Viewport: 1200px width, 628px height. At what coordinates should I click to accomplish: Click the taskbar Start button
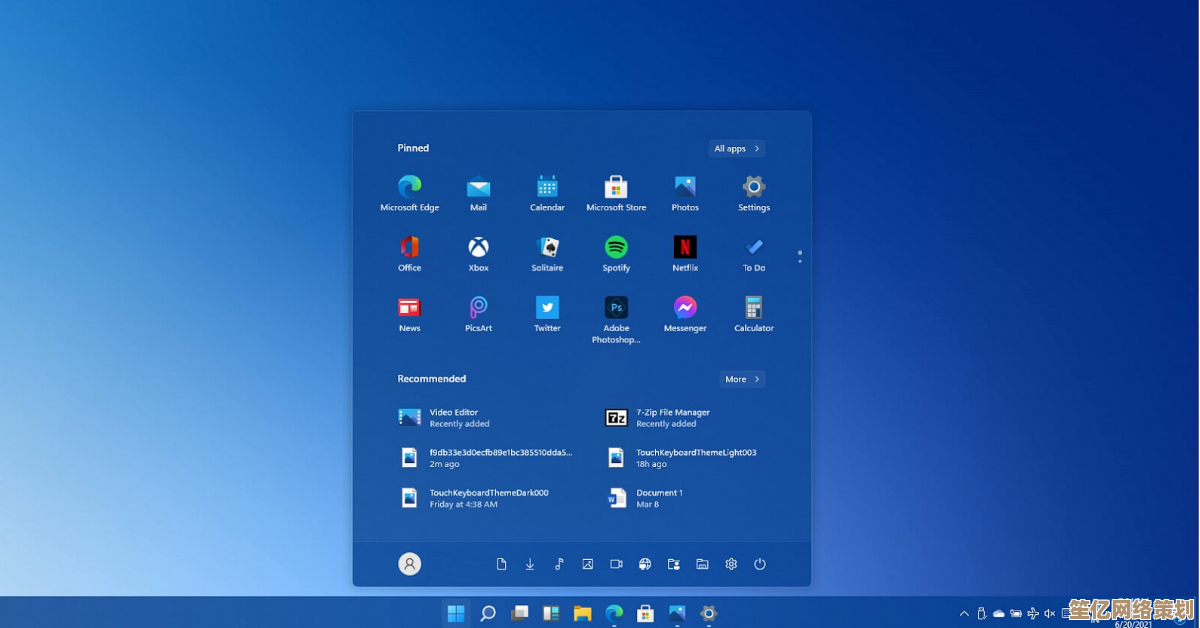click(x=456, y=613)
